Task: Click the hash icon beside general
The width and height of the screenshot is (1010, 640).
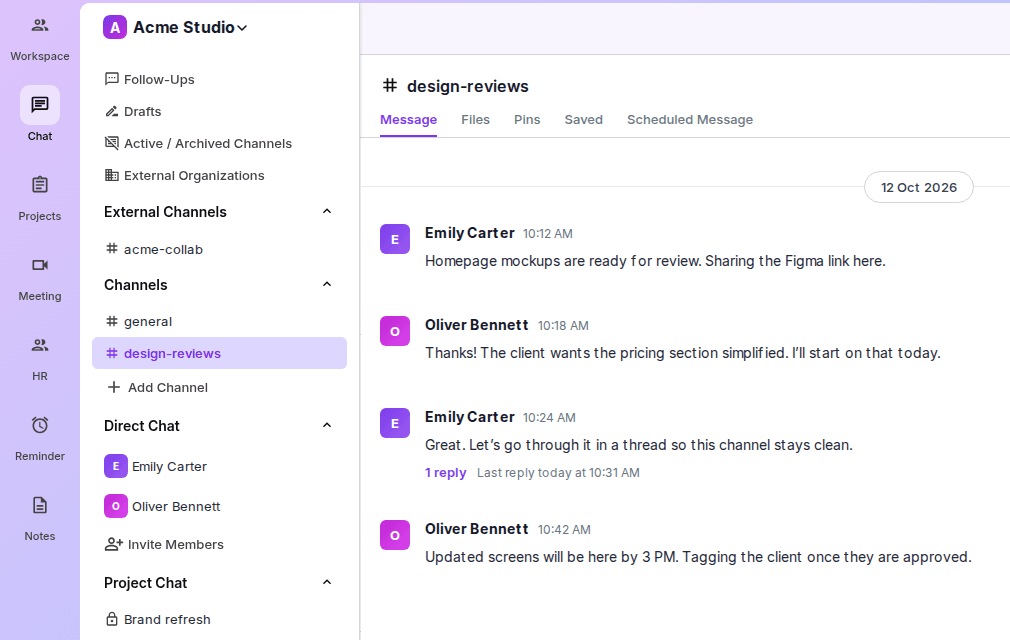Action: (x=111, y=321)
